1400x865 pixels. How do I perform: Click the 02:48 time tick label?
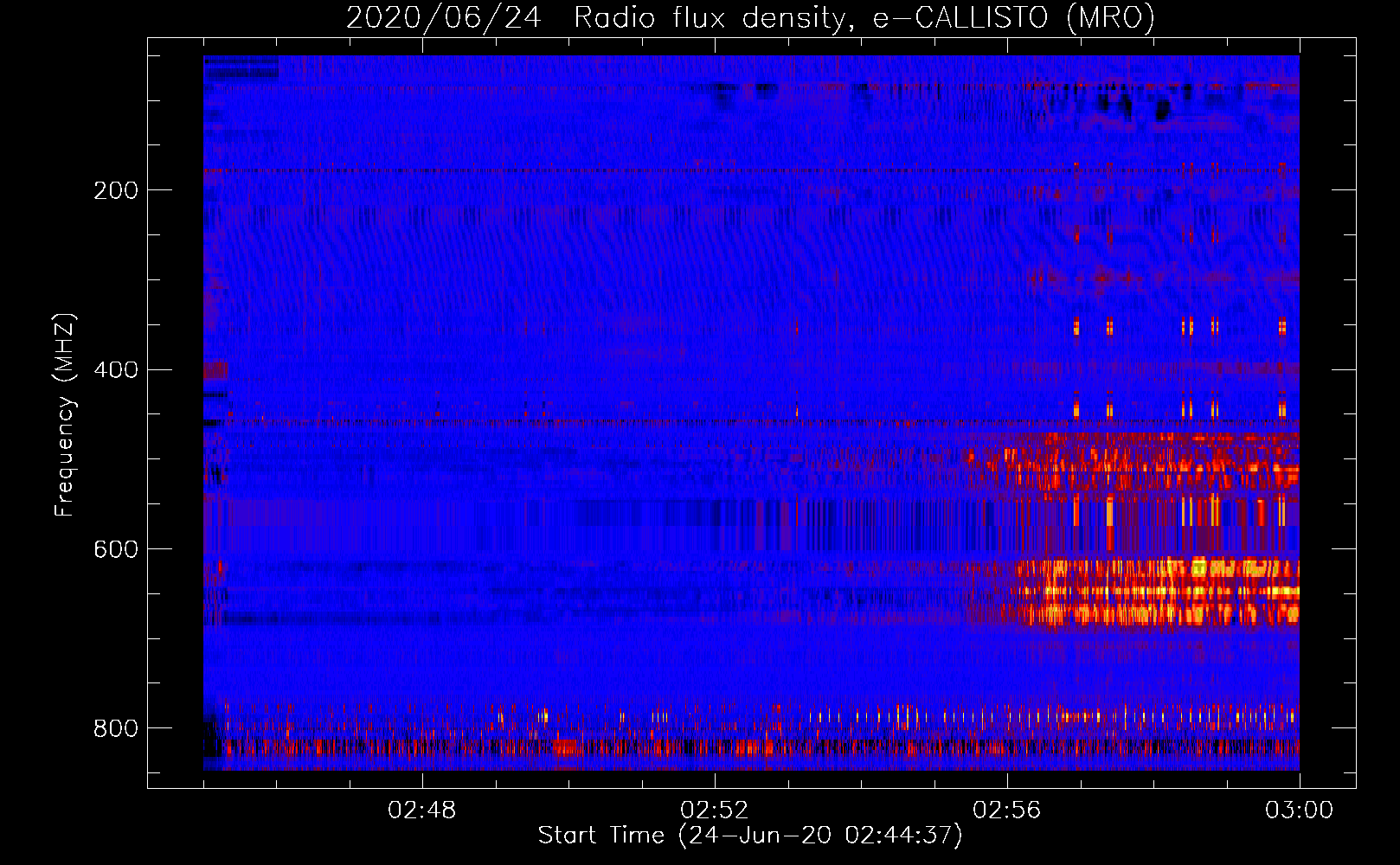(x=422, y=811)
